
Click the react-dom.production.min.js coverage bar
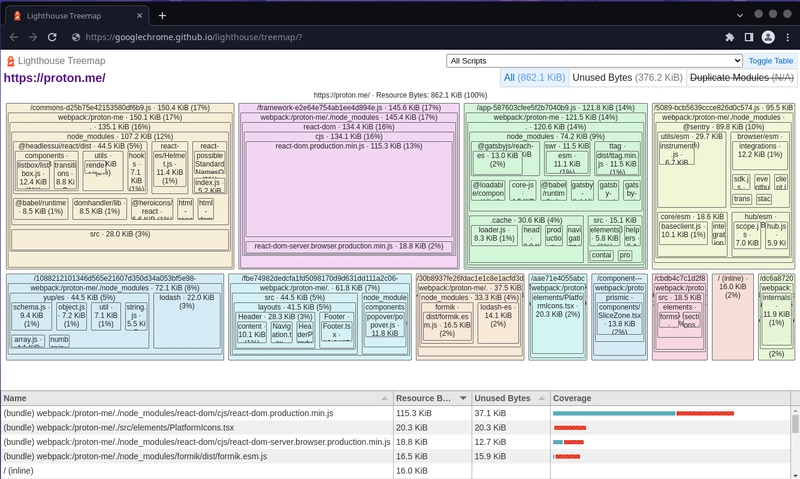[643, 413]
